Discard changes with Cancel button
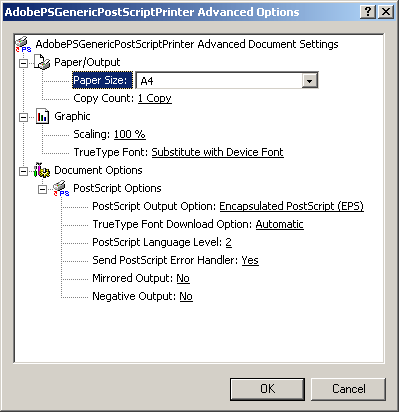This screenshot has height=412, width=399. pos(349,389)
